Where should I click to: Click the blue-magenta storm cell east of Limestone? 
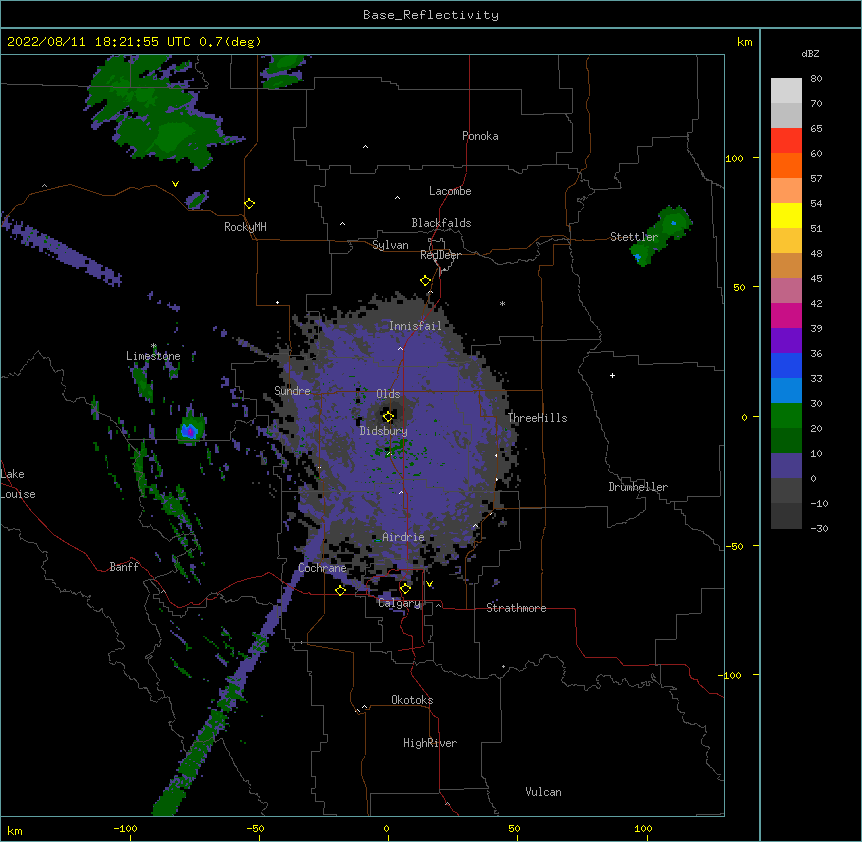[190, 430]
